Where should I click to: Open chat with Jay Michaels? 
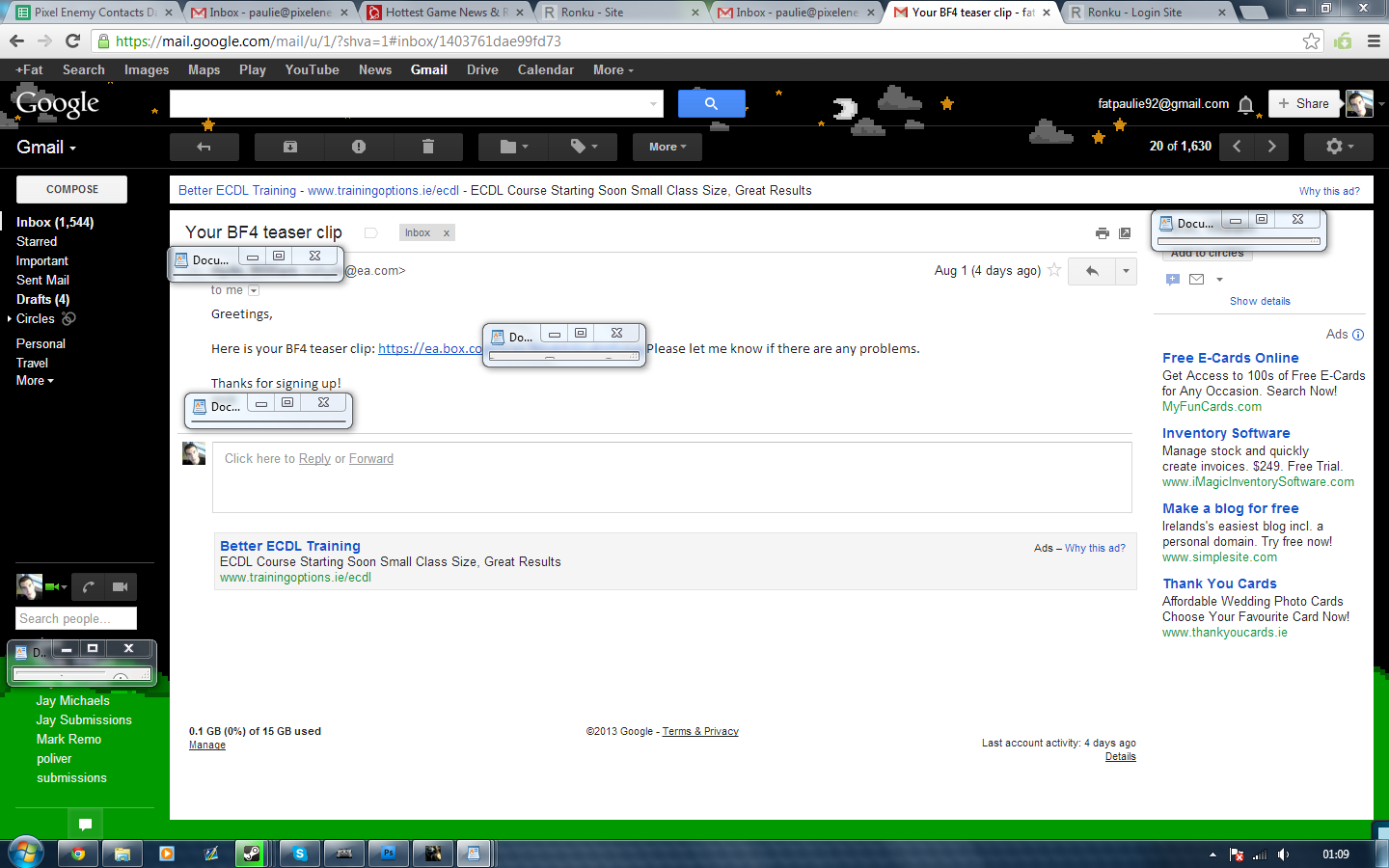click(72, 700)
